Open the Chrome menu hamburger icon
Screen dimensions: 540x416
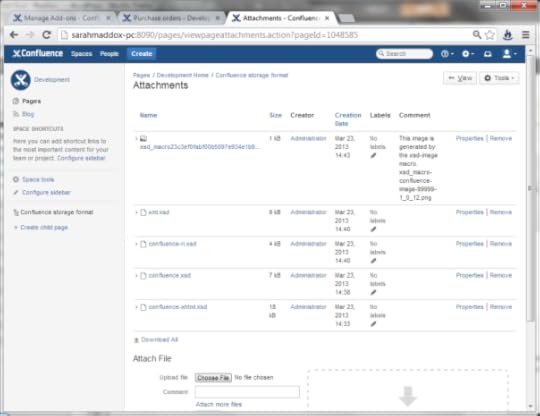click(526, 35)
